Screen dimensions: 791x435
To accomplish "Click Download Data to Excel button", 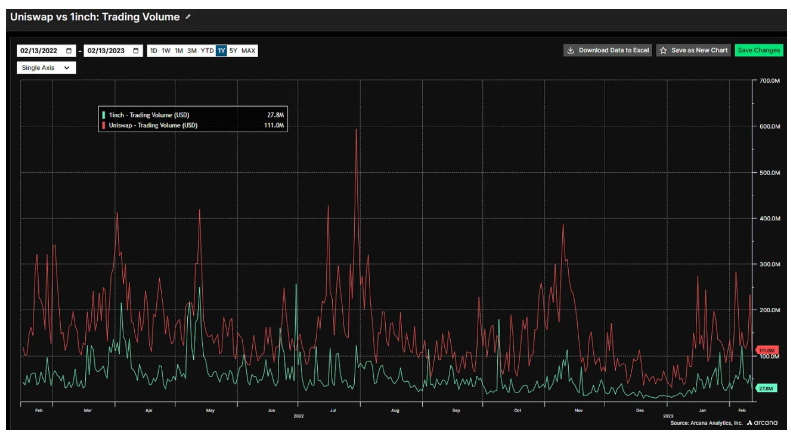I will click(x=608, y=50).
